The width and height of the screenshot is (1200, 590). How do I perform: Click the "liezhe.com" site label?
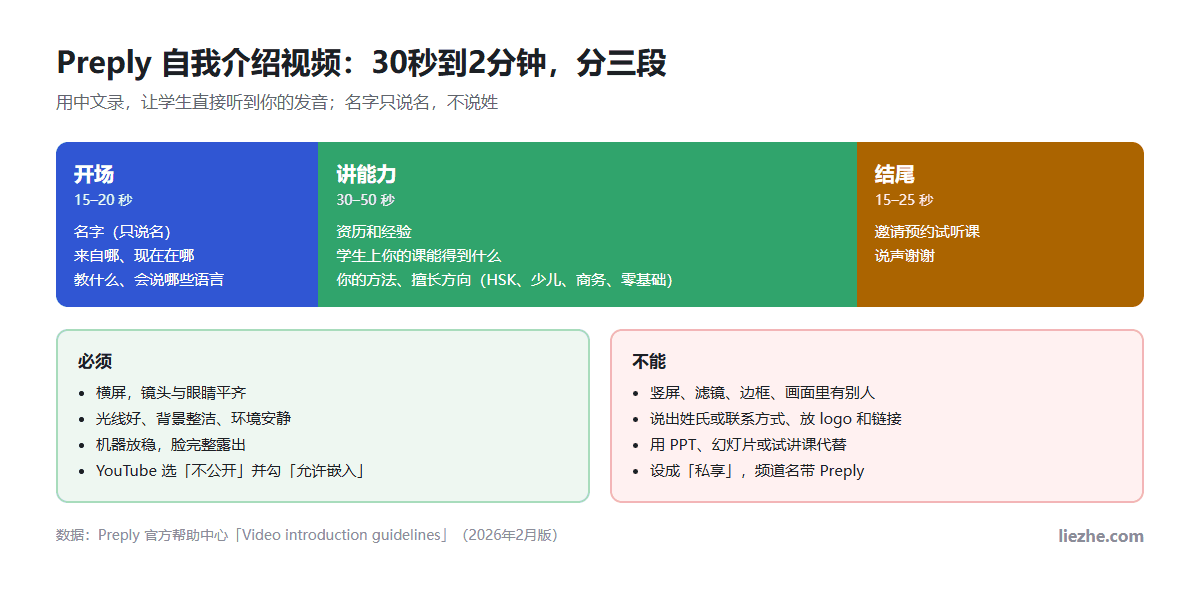tap(1101, 536)
